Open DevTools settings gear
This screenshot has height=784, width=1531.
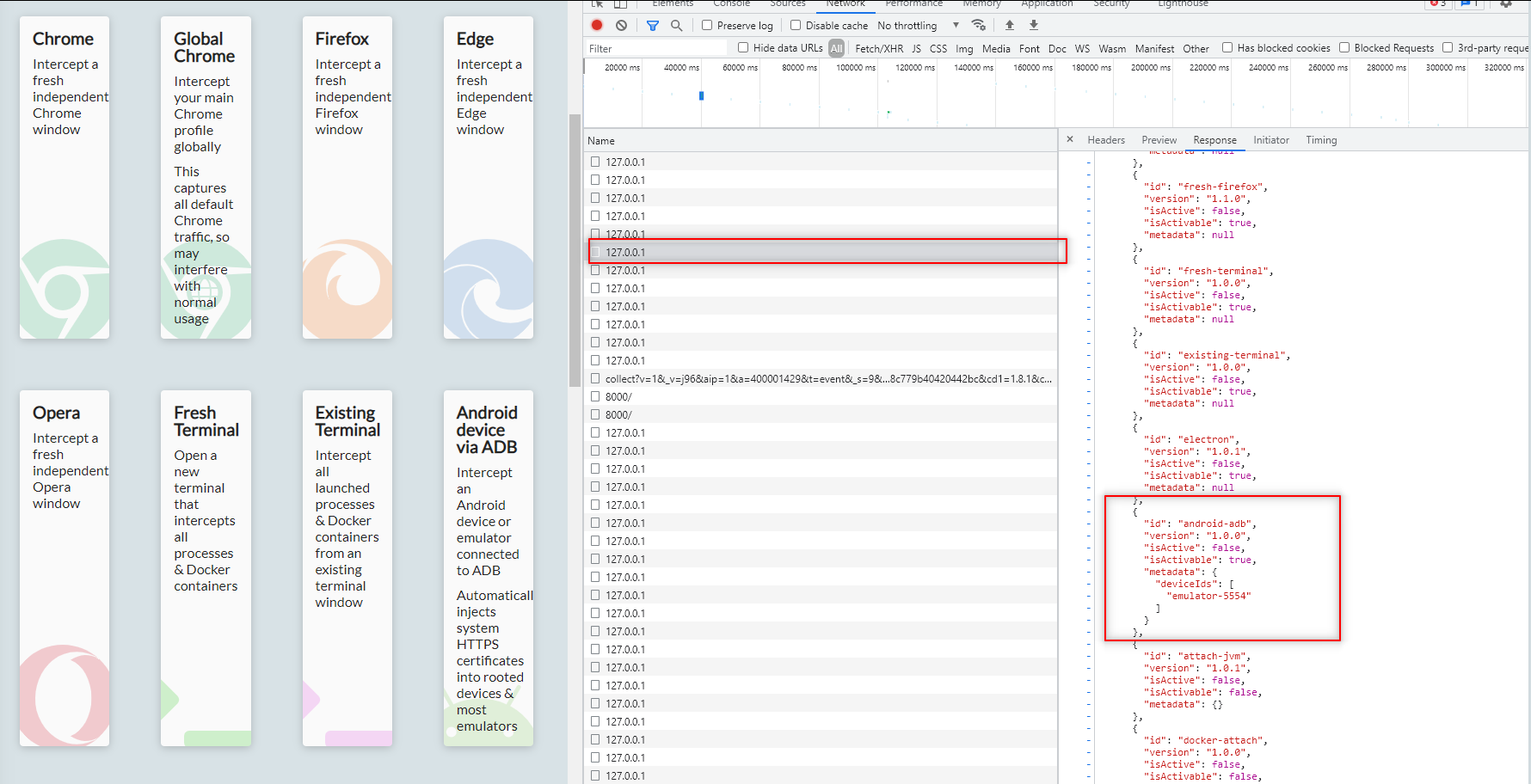coord(1506,4)
